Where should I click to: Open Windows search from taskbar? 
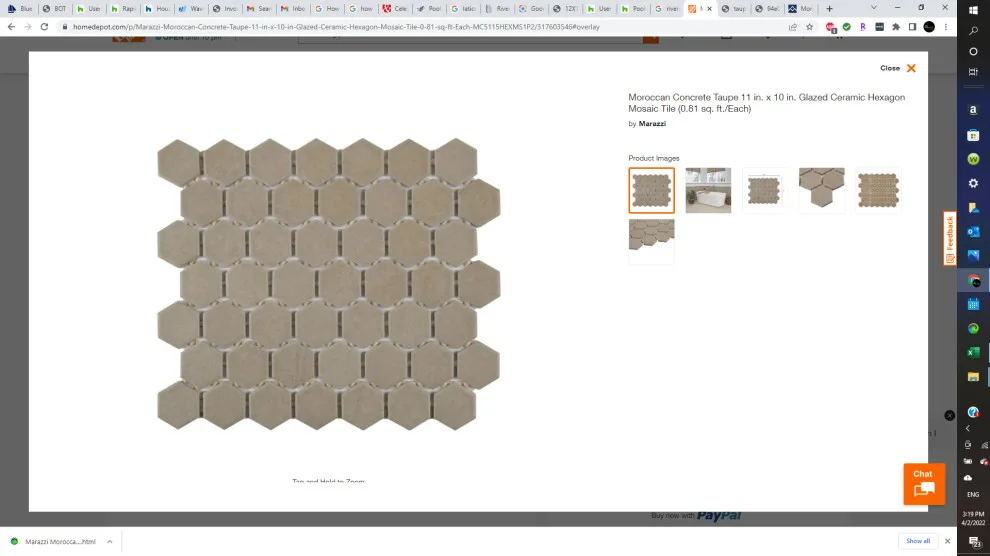point(973,30)
